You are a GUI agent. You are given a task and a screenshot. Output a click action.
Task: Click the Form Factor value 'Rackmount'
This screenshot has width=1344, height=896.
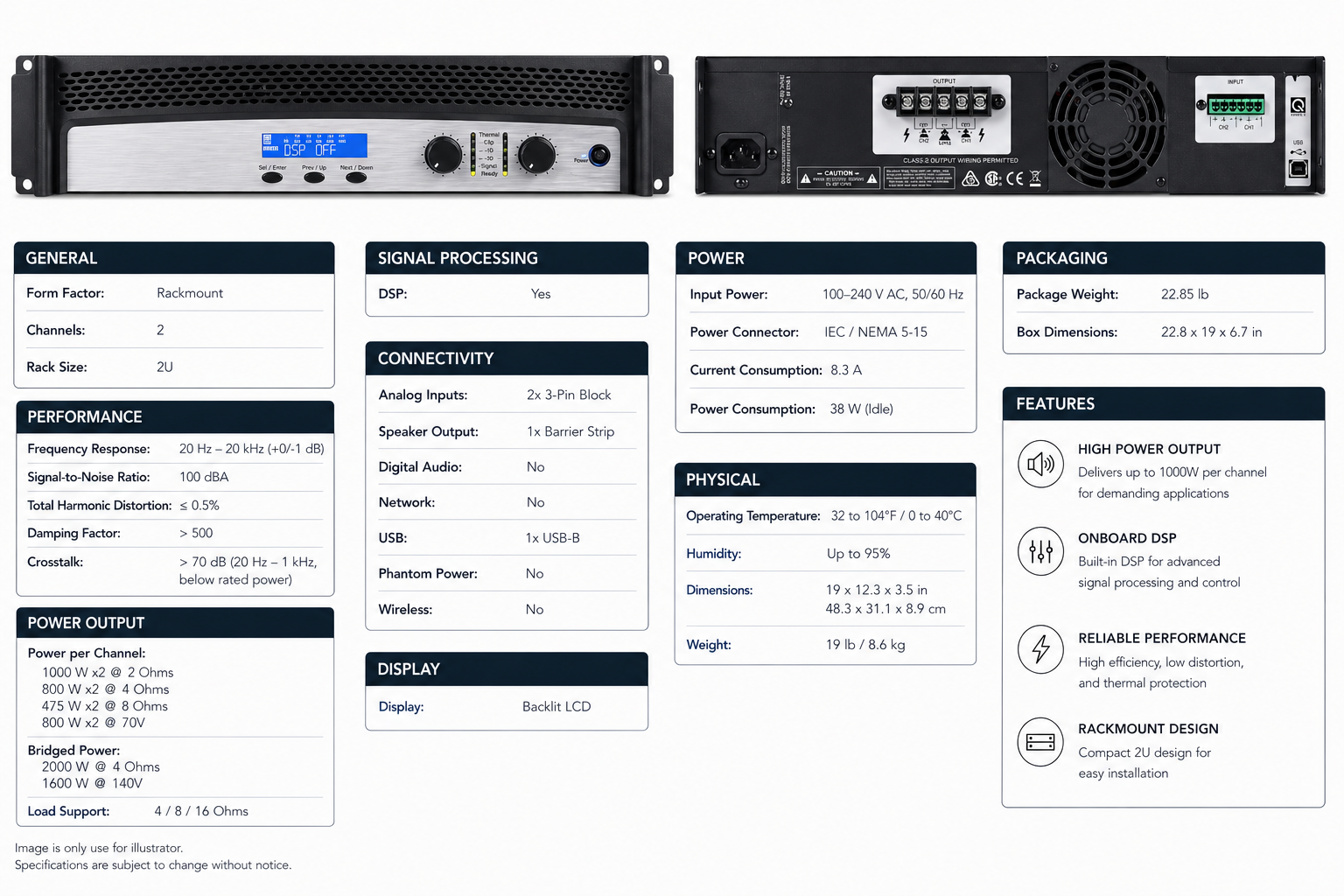click(190, 293)
